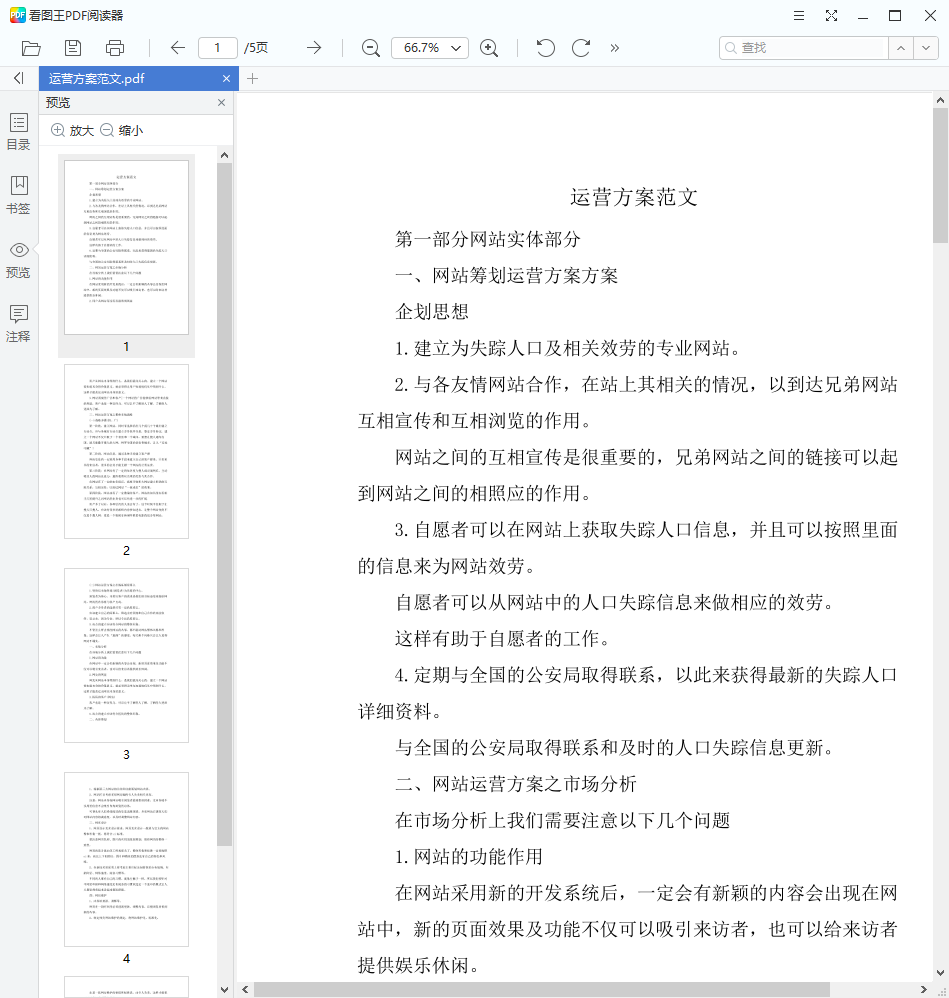
Task: Click 缩小 to shrink thumbnails
Action: 122,130
